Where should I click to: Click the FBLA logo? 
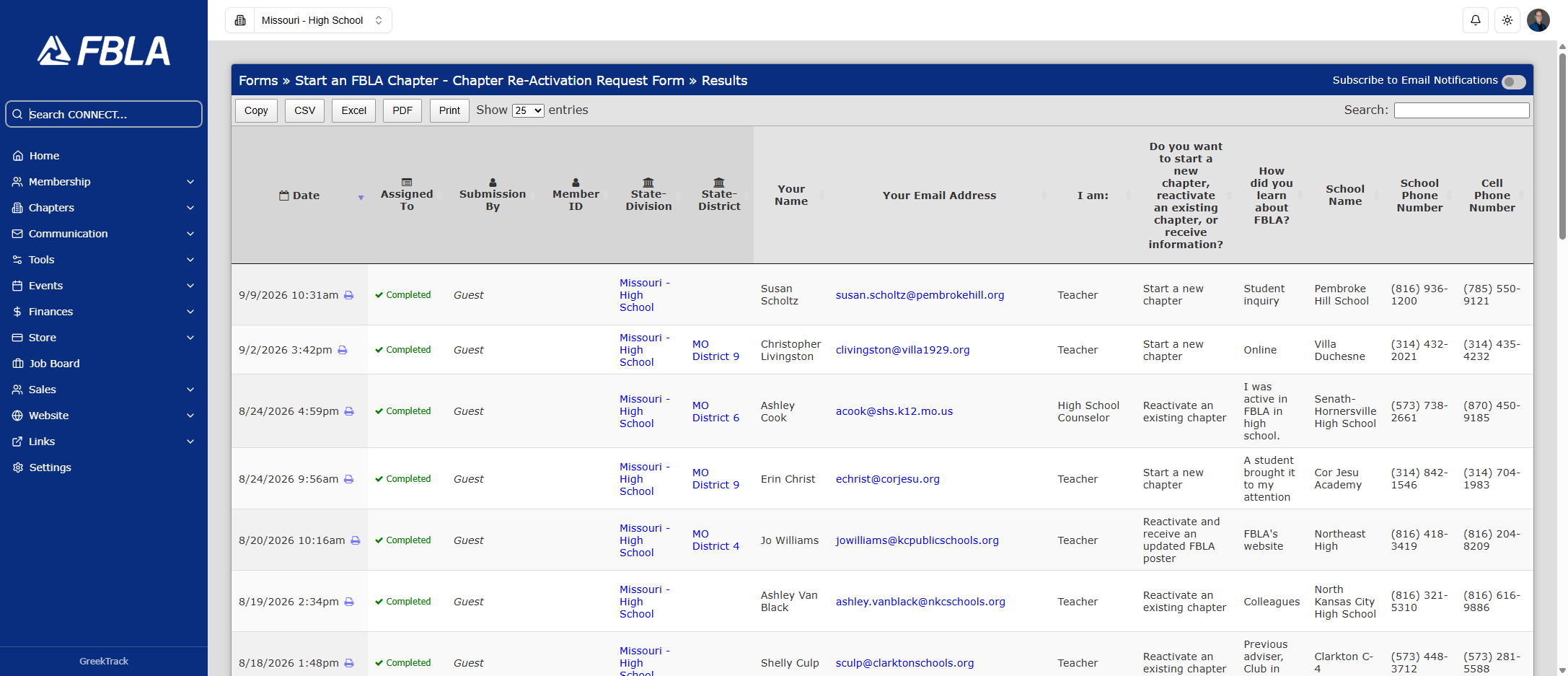point(104,51)
